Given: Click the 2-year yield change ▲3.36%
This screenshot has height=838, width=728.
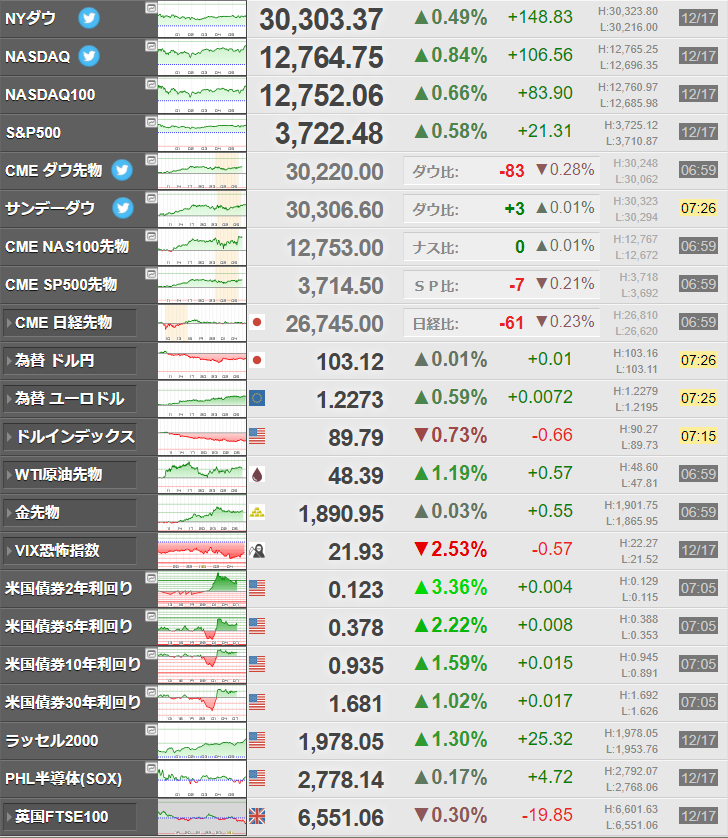Looking at the screenshot, I should pyautogui.click(x=451, y=587).
